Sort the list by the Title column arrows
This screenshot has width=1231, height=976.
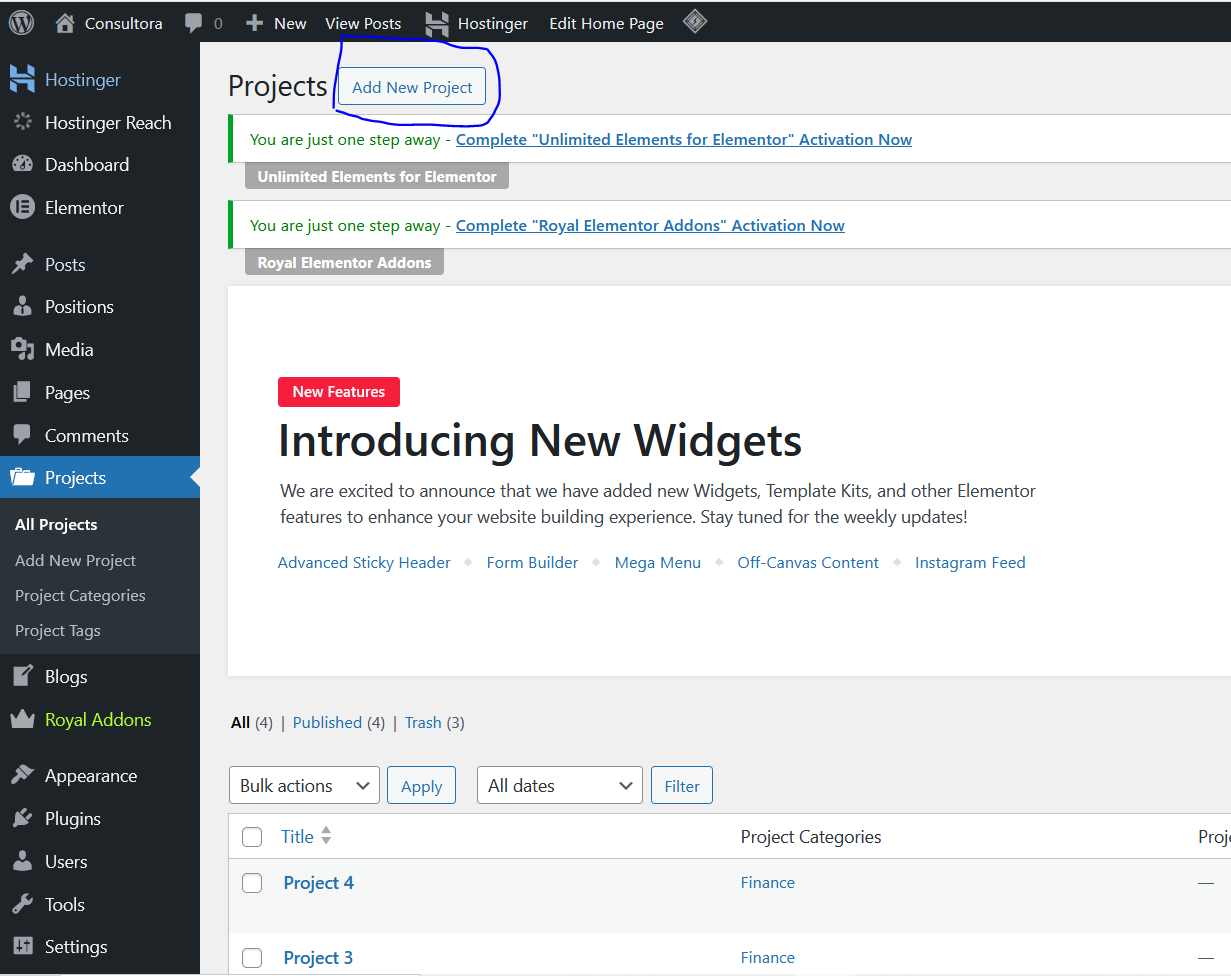[x=326, y=837]
